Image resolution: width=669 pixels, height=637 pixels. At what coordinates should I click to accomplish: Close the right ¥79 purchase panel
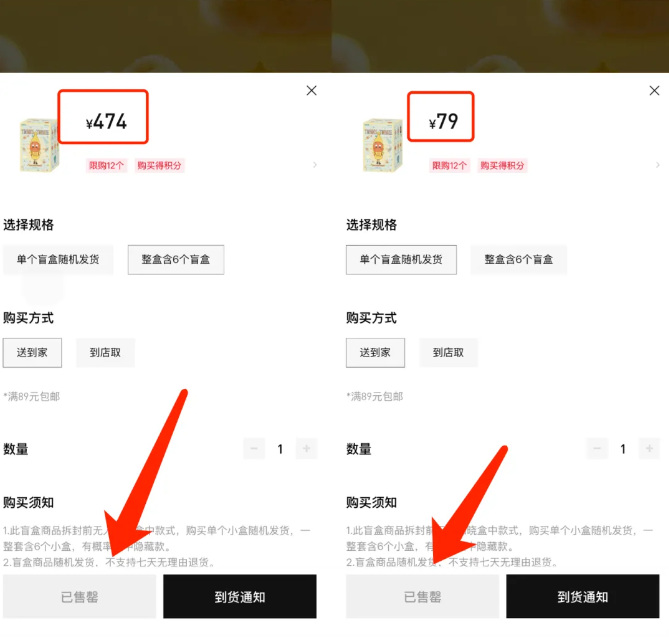pos(654,90)
